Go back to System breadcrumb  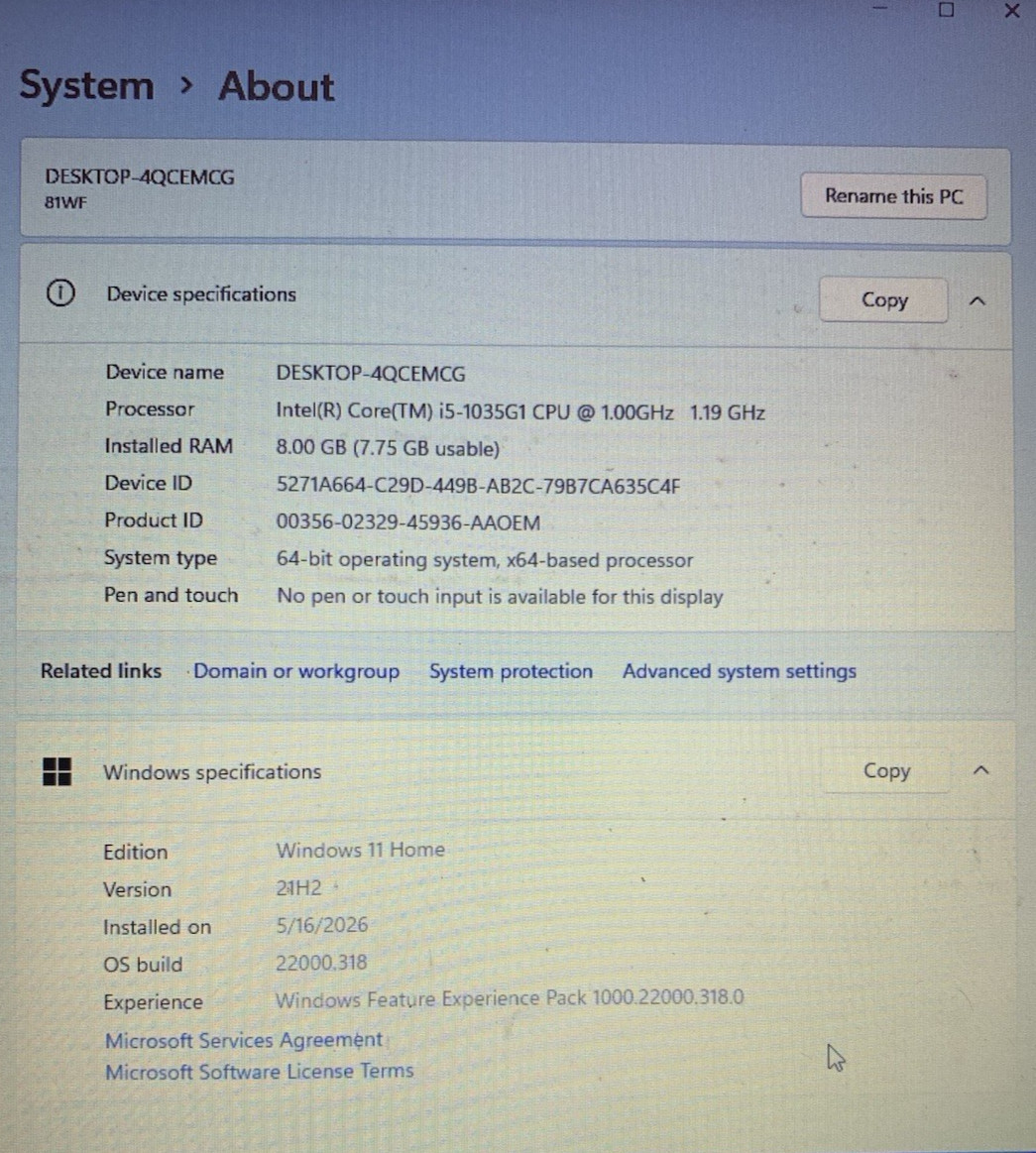coord(87,86)
